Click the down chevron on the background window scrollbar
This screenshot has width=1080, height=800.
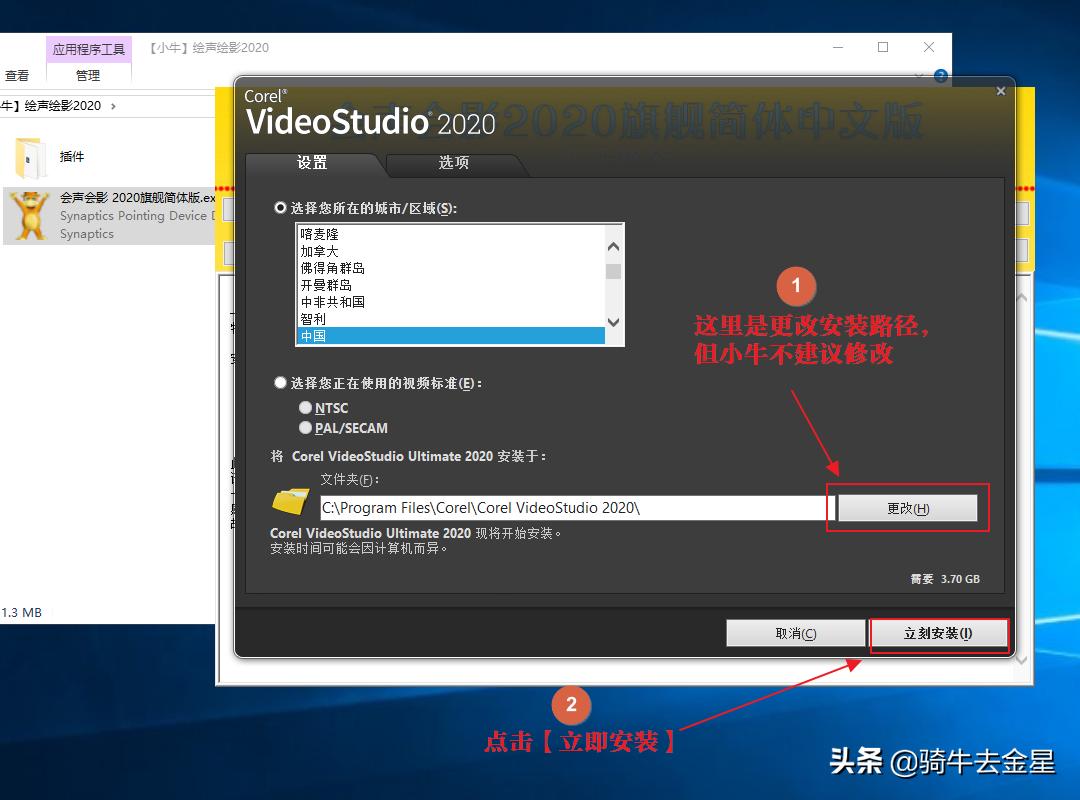(x=1021, y=659)
